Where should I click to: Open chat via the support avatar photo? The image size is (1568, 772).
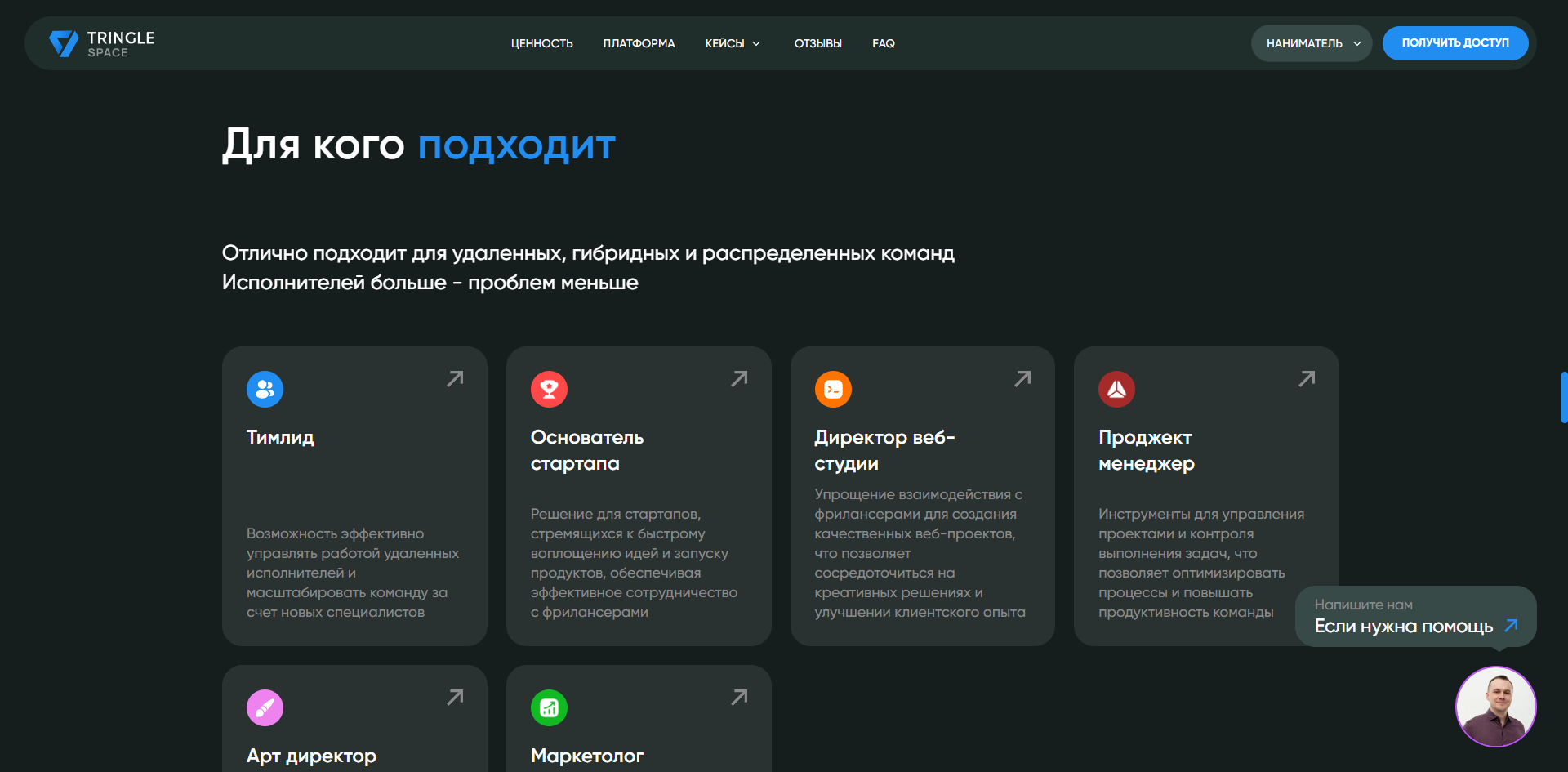pyautogui.click(x=1495, y=707)
